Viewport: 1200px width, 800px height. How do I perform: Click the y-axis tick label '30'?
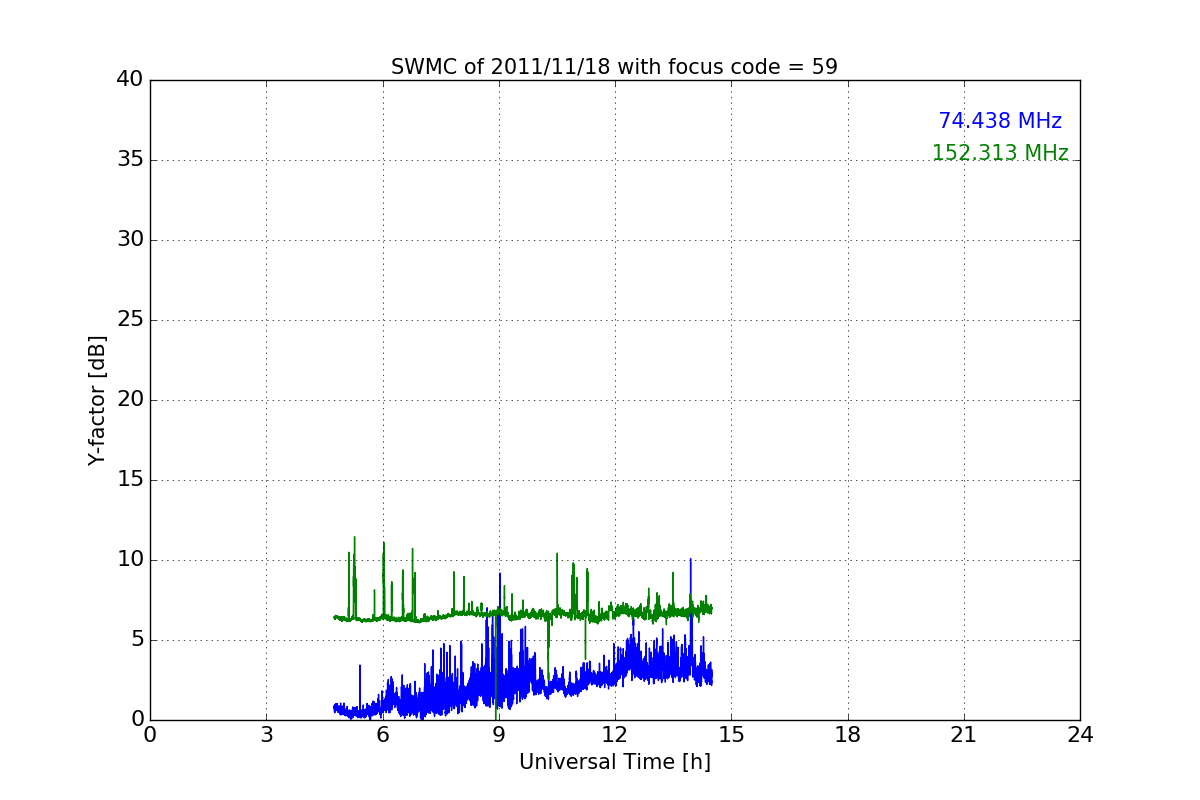pyautogui.click(x=130, y=240)
